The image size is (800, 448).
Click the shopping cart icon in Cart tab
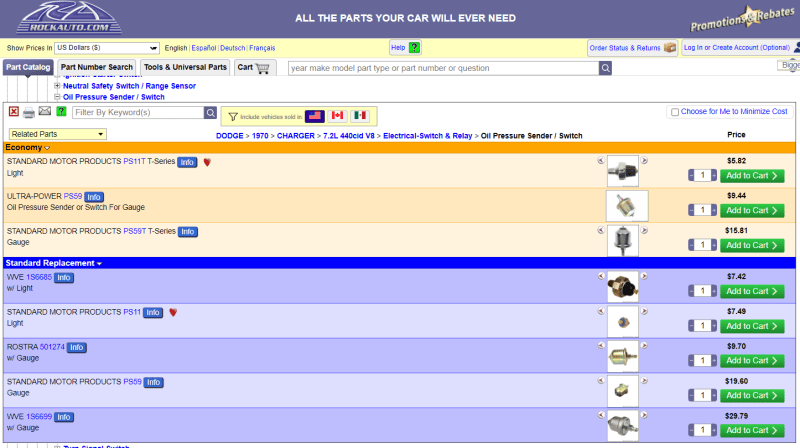click(x=262, y=68)
